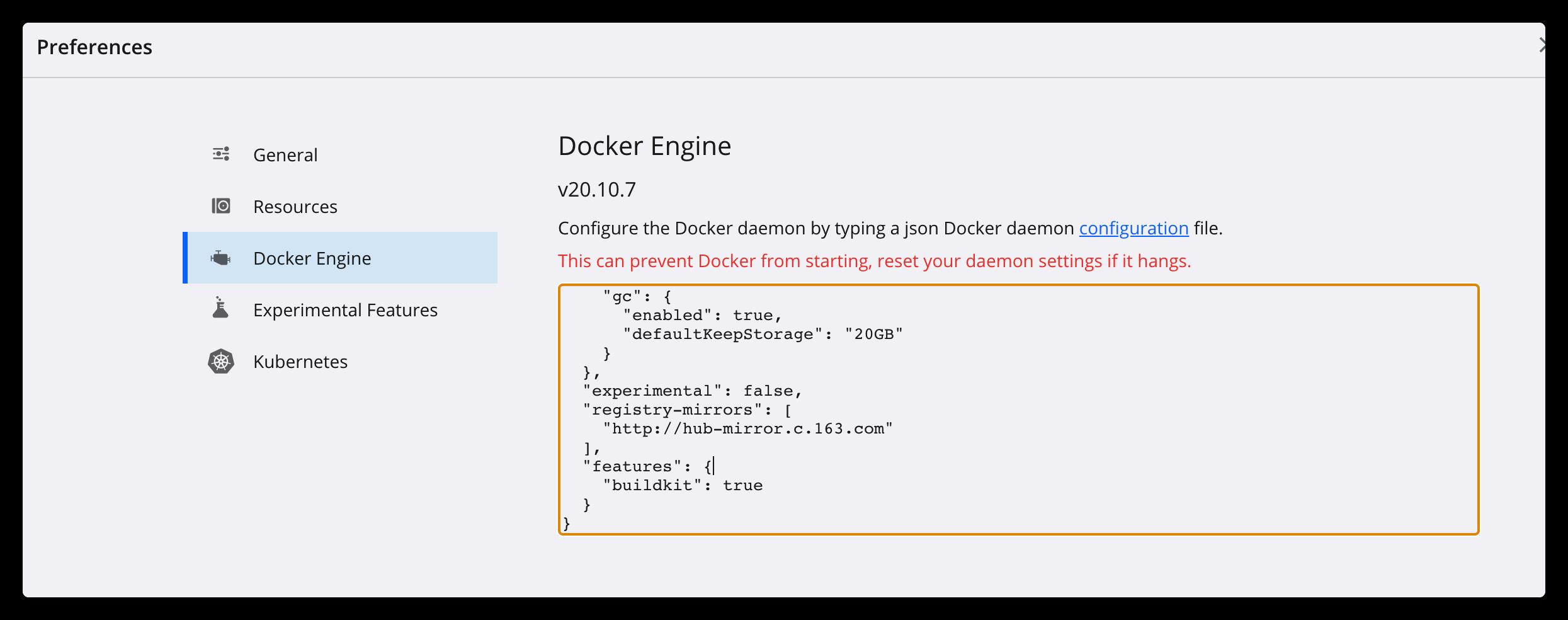
Task: Click the "defaultKeepStorage": "20GB" line
Action: tap(763, 334)
